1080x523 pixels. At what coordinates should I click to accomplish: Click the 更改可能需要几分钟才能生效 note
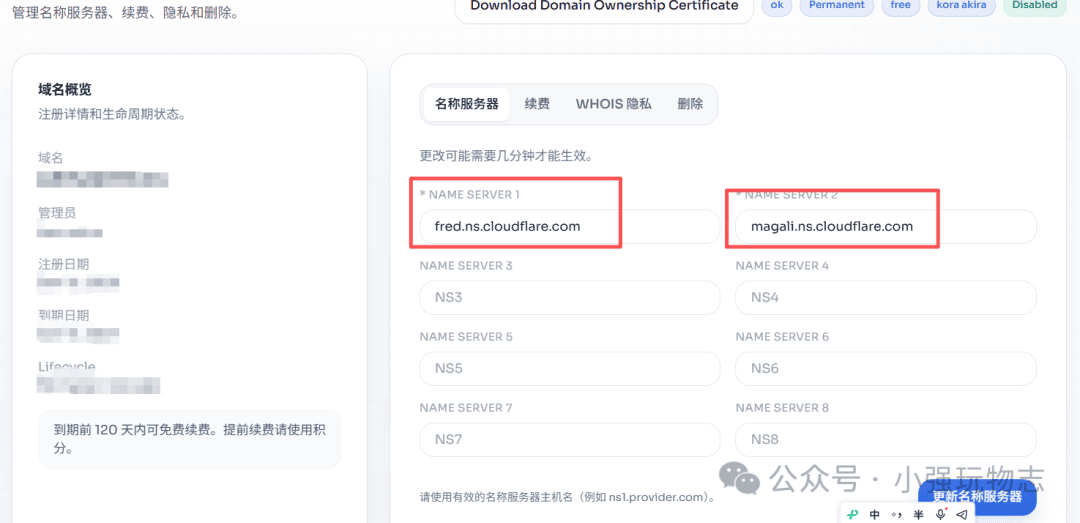pyautogui.click(x=506, y=156)
